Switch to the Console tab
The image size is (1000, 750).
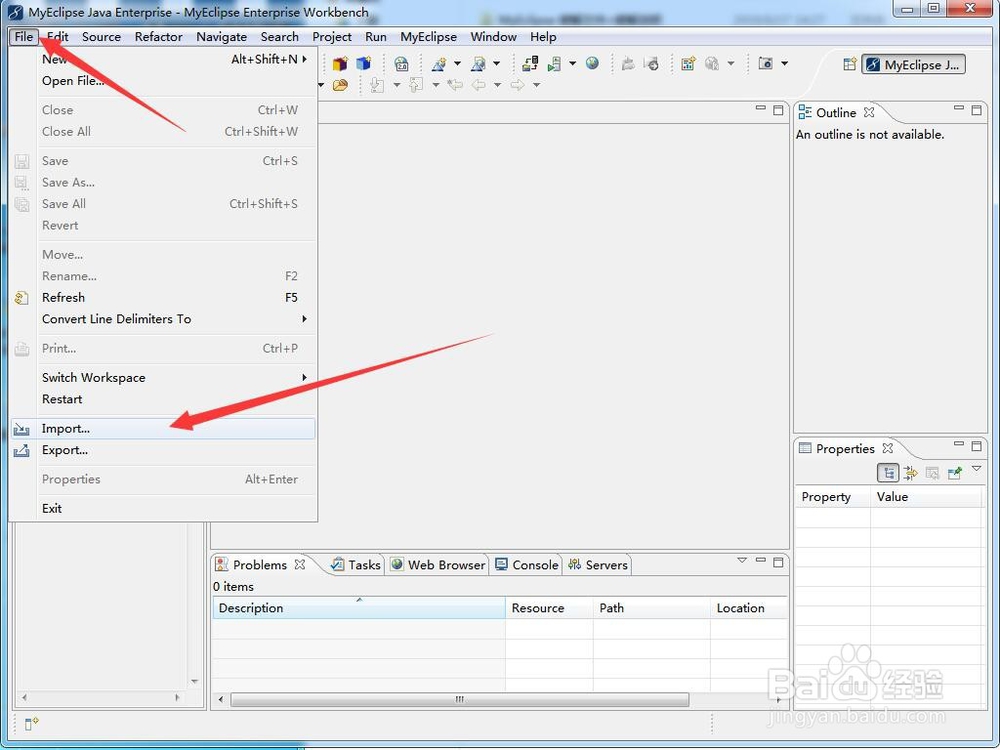click(x=526, y=564)
